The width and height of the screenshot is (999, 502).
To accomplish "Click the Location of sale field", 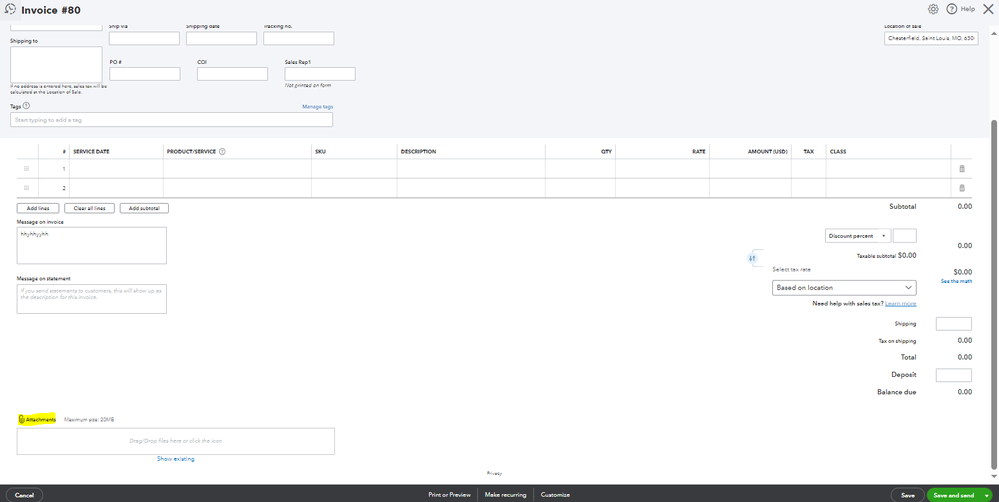I will tap(931, 38).
